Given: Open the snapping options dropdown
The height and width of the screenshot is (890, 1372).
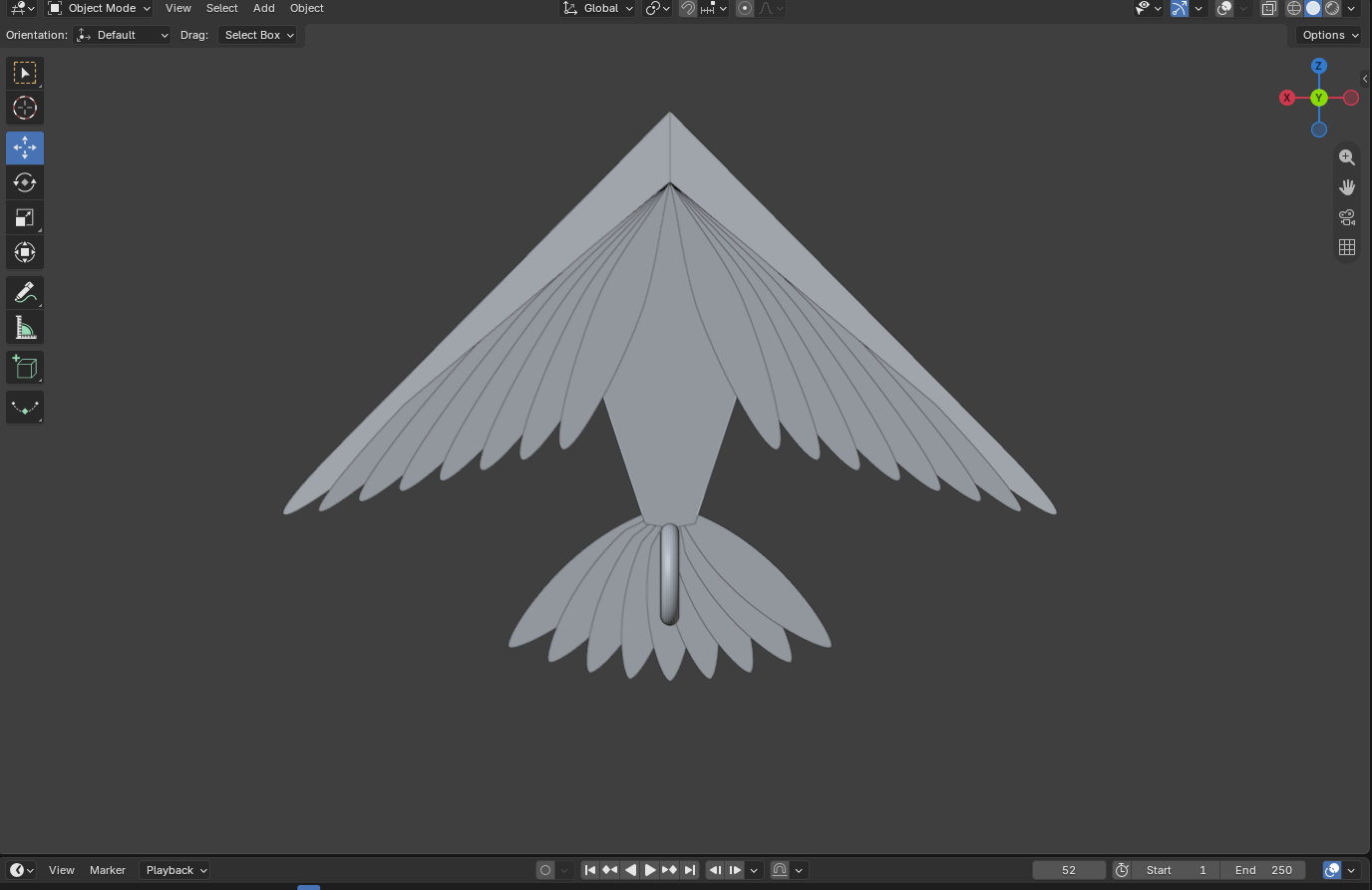Looking at the screenshot, I should (714, 8).
